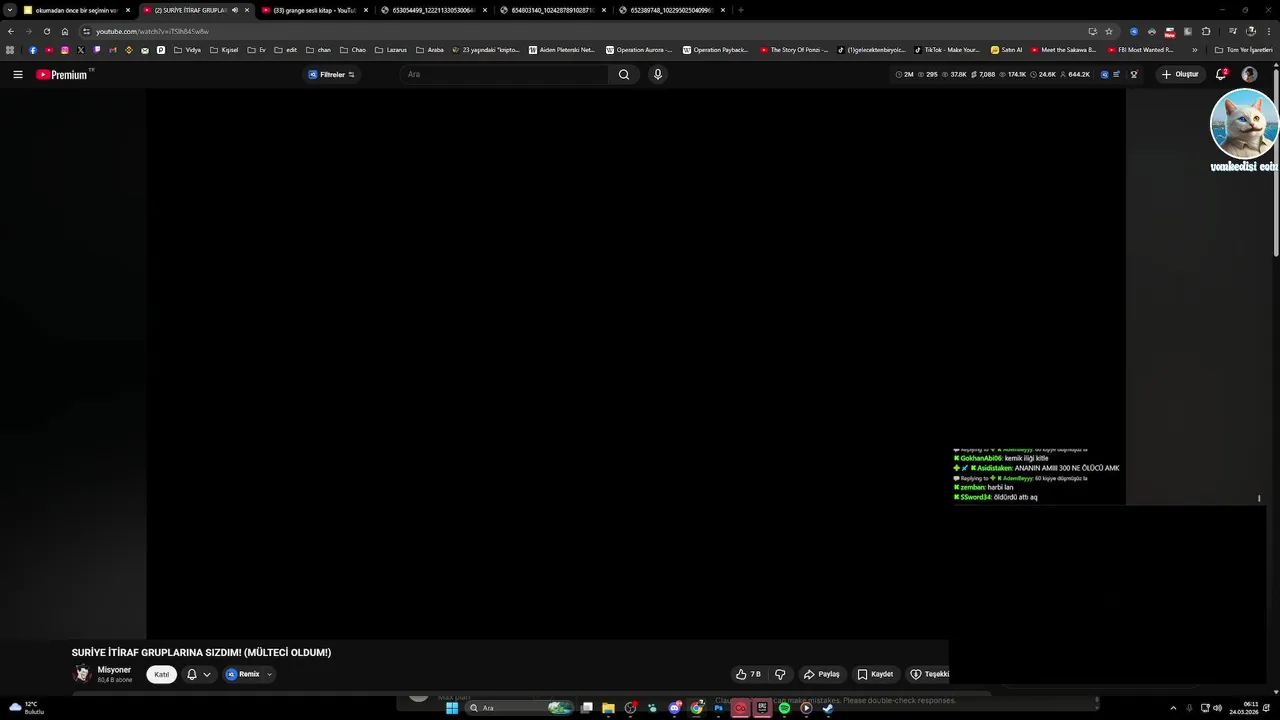Viewport: 1280px width, 720px height.
Task: Open Steam from the taskbar
Action: (x=828, y=708)
